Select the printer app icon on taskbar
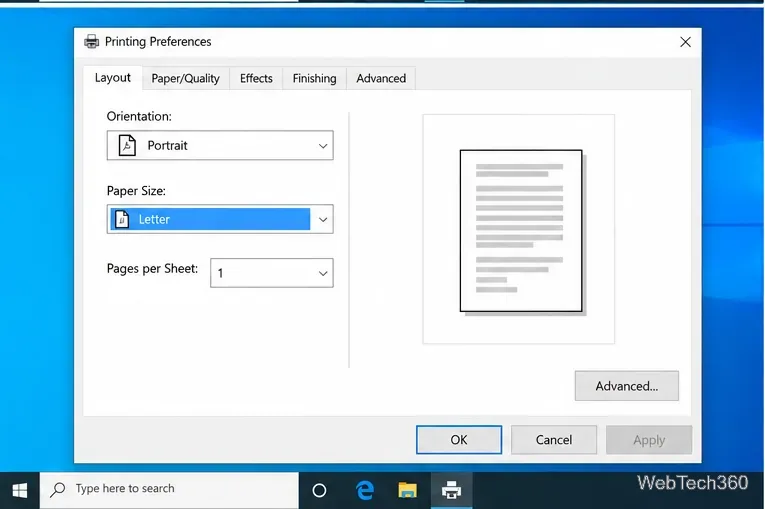The width and height of the screenshot is (765, 509). point(451,490)
